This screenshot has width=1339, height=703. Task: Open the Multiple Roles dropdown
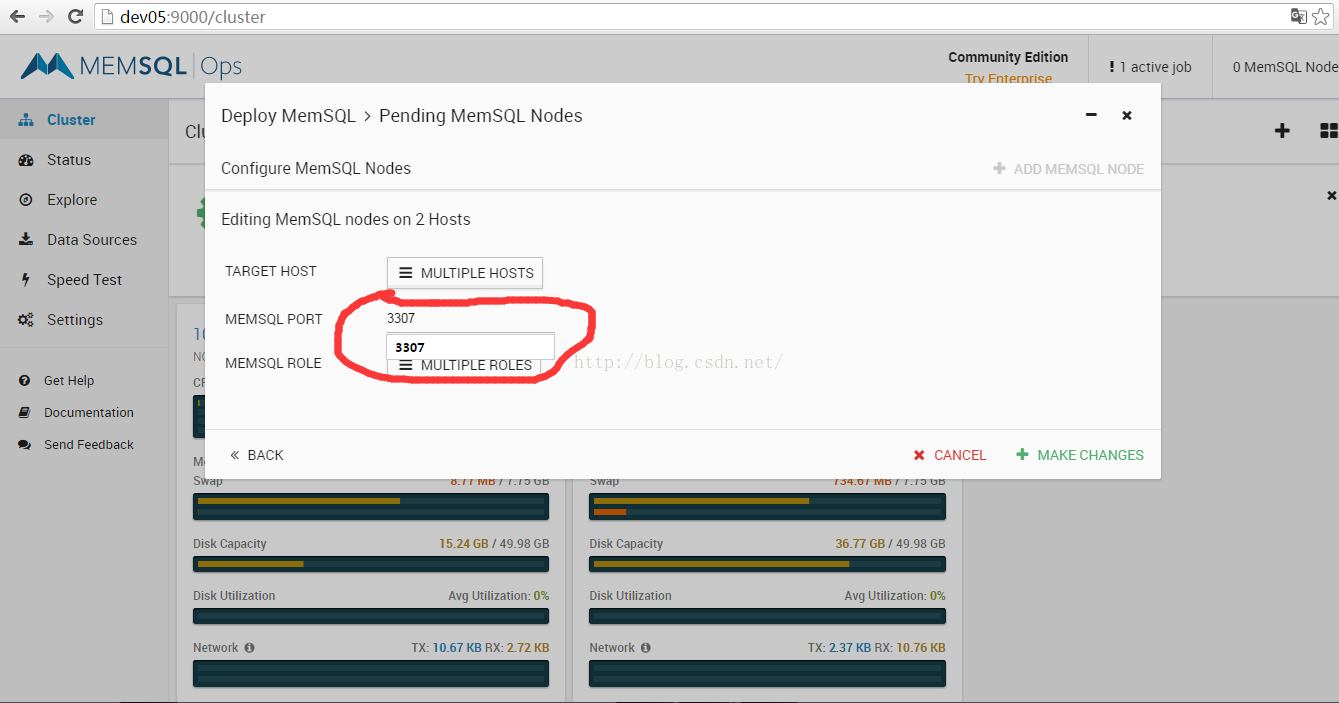click(x=465, y=366)
